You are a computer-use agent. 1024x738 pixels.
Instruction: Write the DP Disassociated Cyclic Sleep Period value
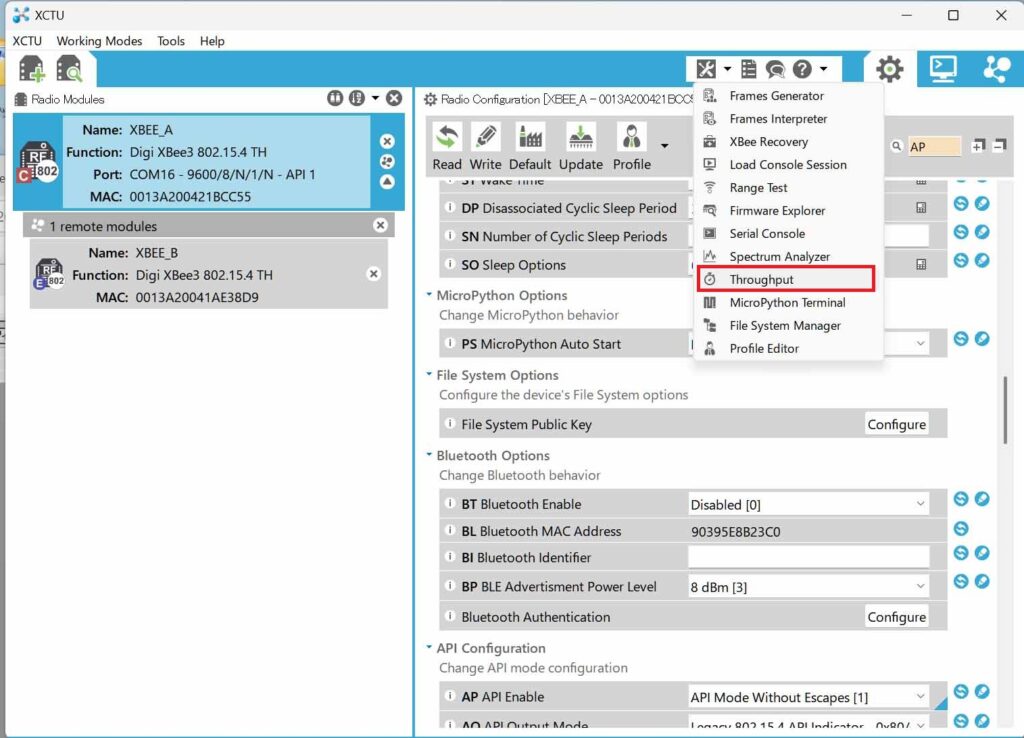(x=982, y=204)
